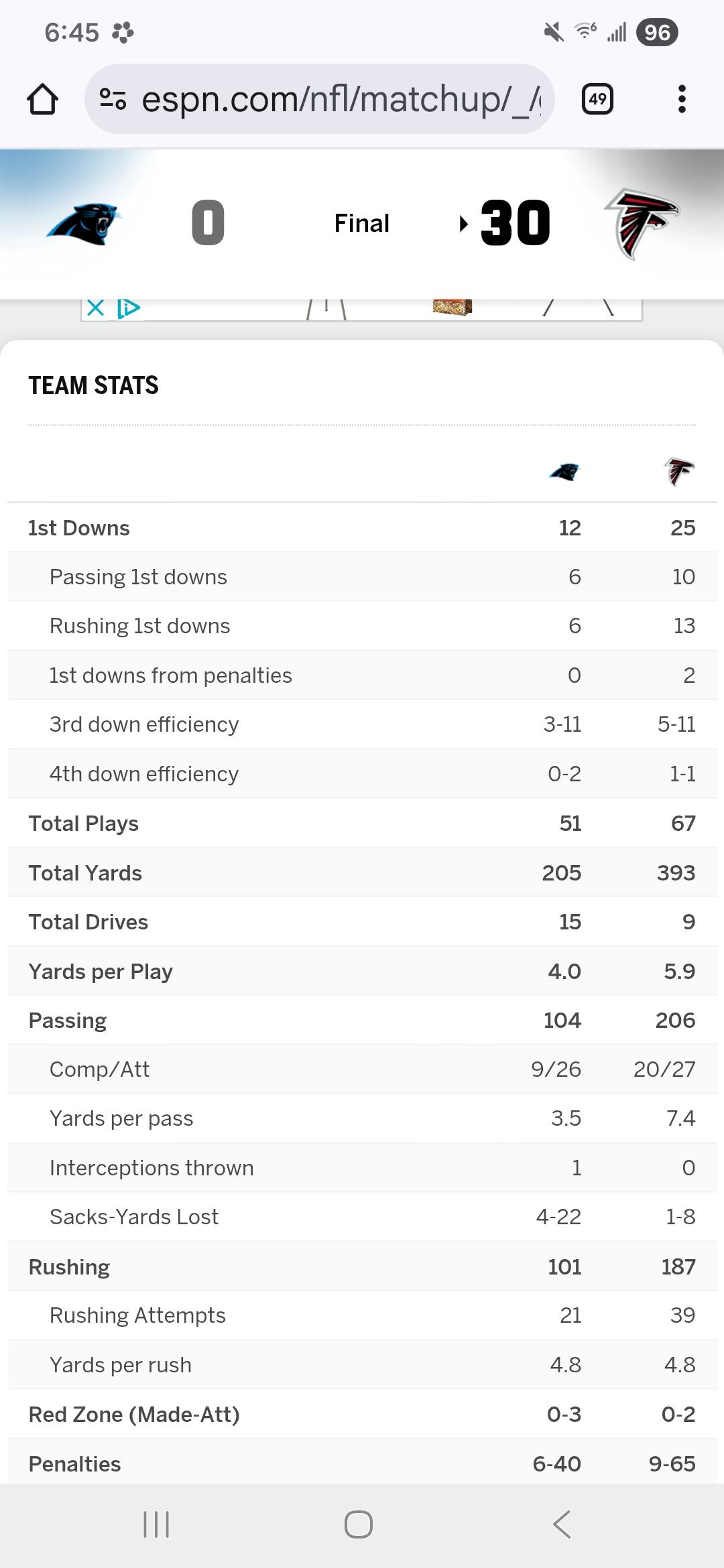Tap the Panthers logo in Team Stats header
The width and height of the screenshot is (724, 1568).
[564, 472]
